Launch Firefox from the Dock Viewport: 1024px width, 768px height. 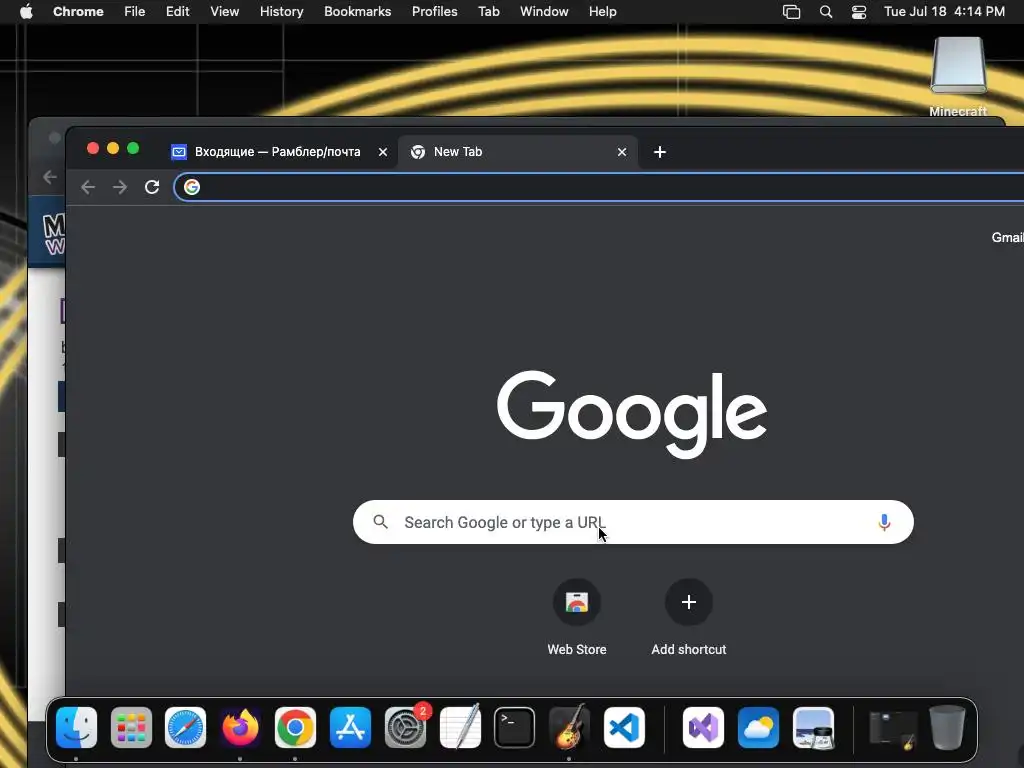point(240,728)
